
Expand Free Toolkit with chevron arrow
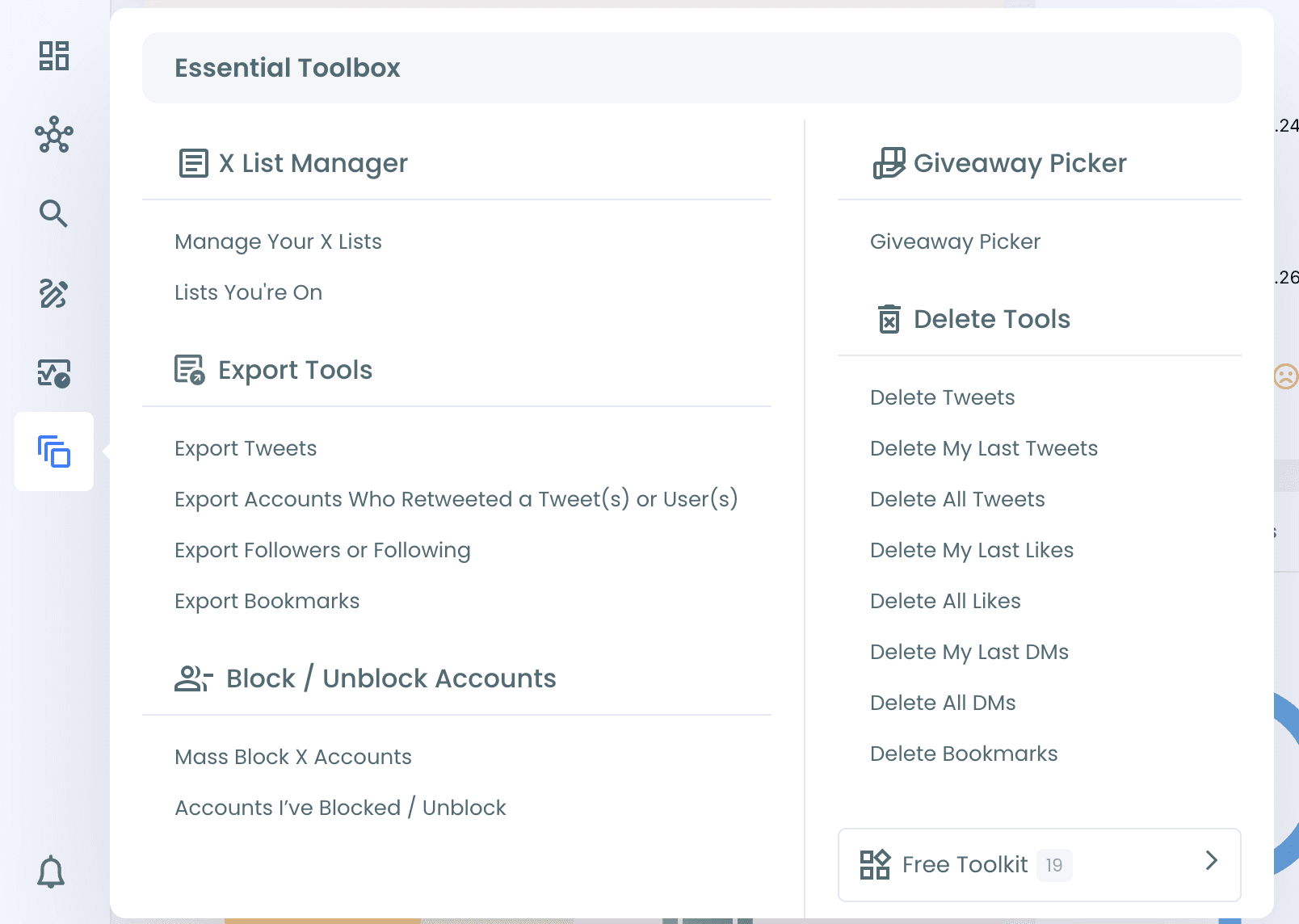coord(1211,860)
